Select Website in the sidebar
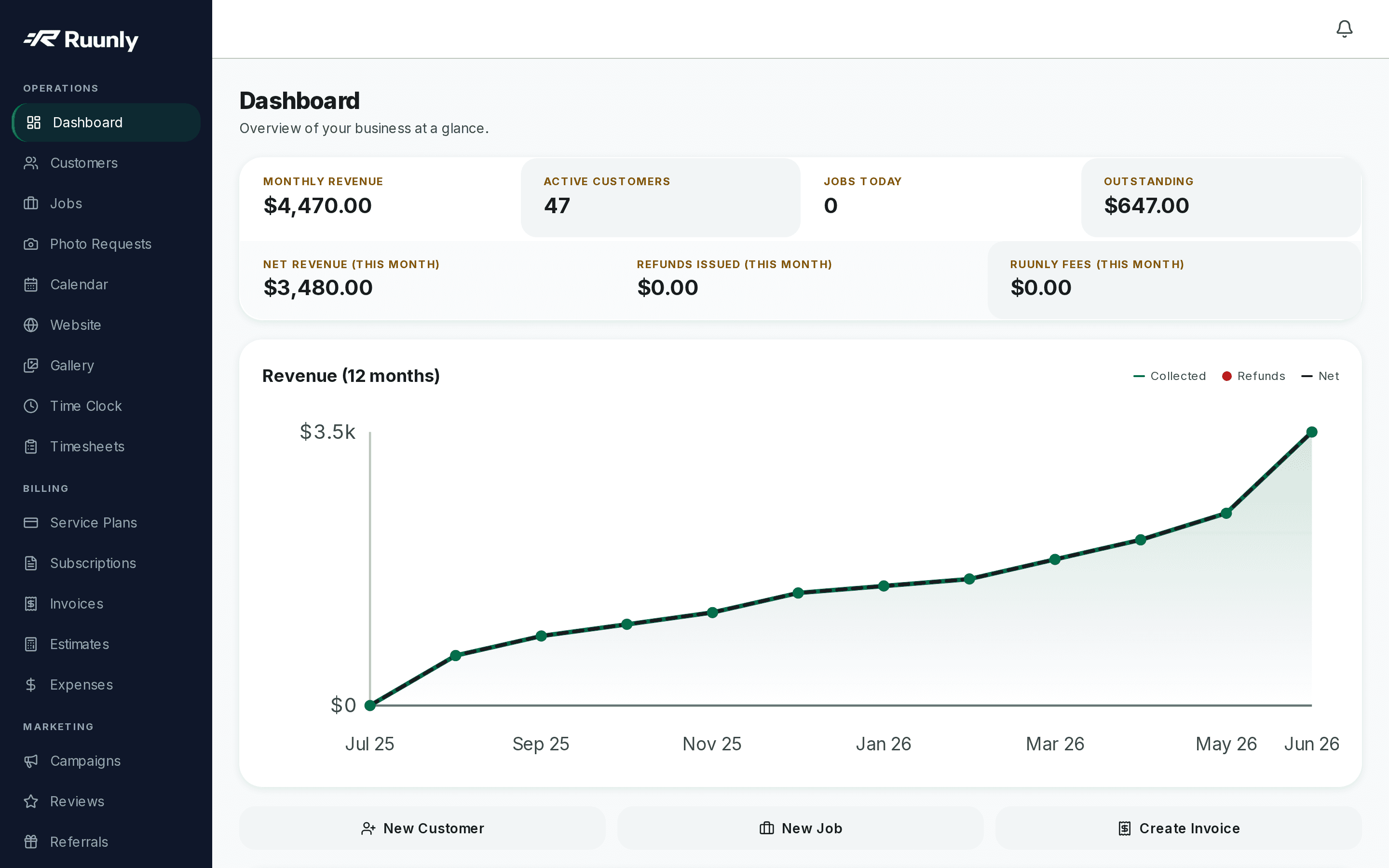Screen dimensions: 1389x868 (106, 325)
